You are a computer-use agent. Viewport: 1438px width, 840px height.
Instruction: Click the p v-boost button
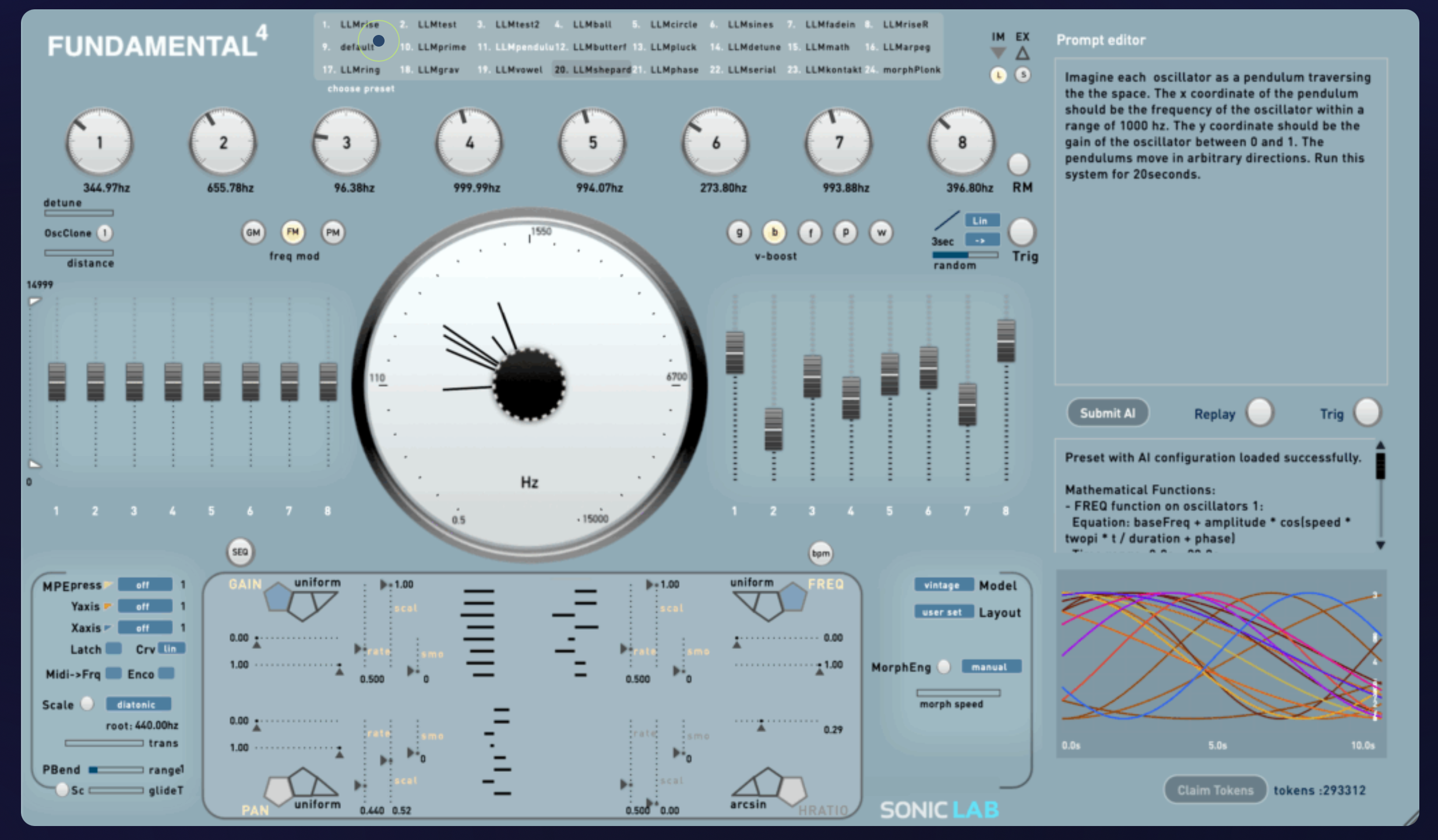coord(845,232)
